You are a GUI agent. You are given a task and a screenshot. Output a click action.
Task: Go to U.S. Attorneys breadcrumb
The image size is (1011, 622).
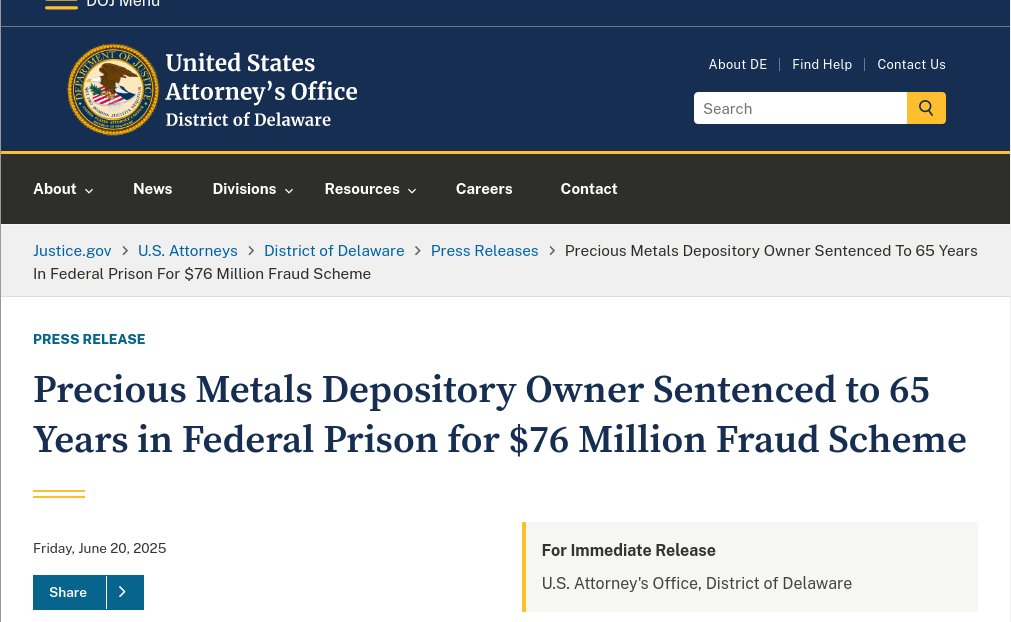(188, 251)
